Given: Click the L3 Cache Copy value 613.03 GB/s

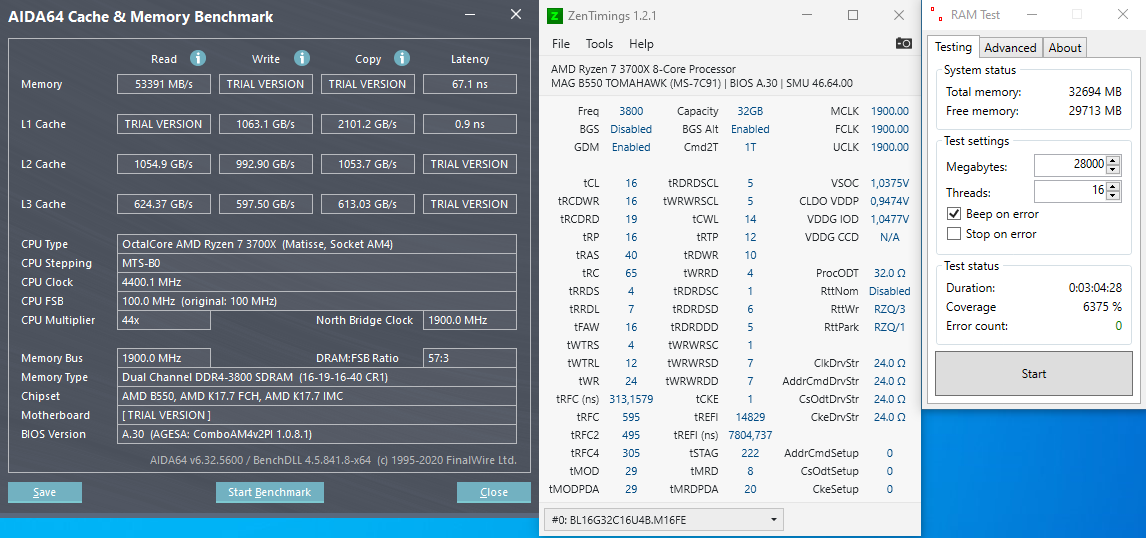Looking at the screenshot, I should pos(368,204).
